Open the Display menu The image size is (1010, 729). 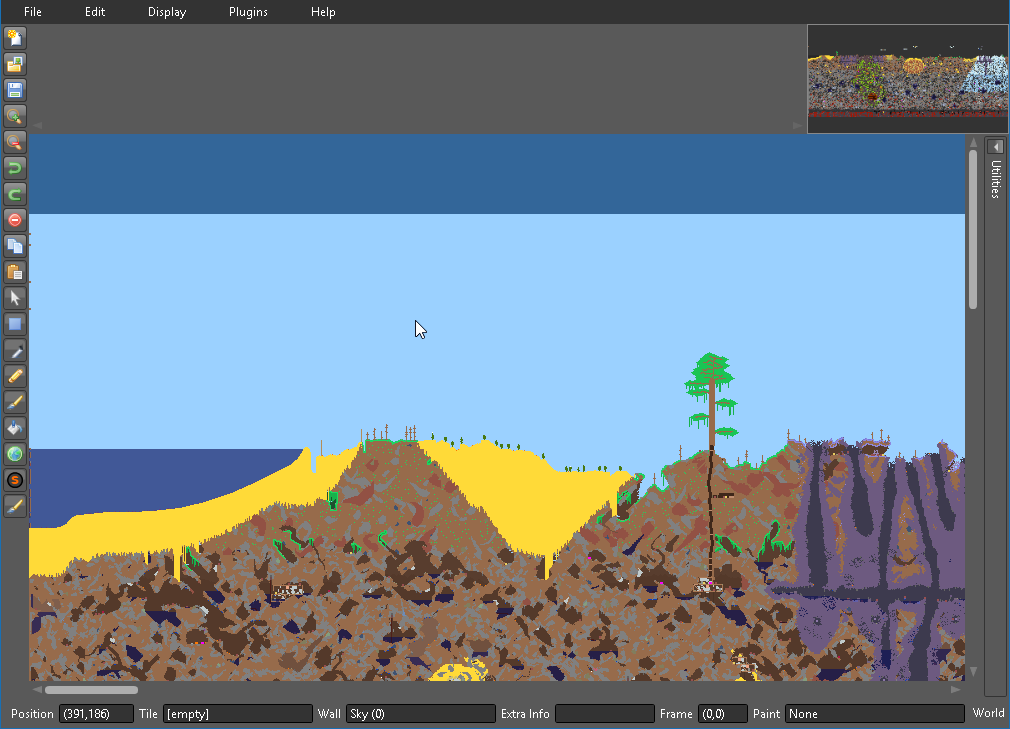tap(167, 12)
